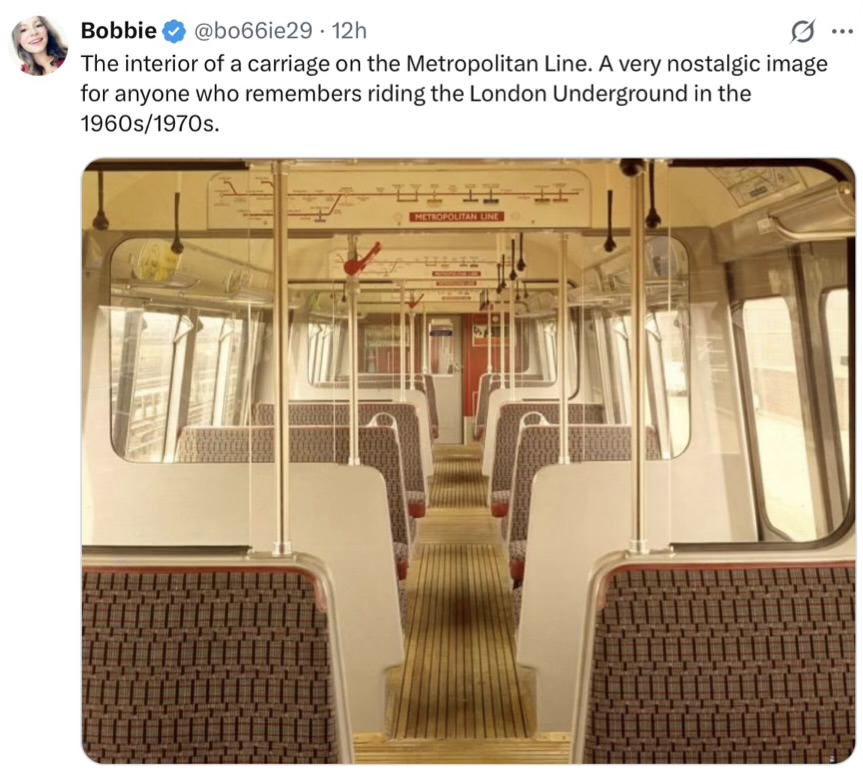Open the three-dot more options menu
This screenshot has width=863, height=776.
(x=842, y=31)
